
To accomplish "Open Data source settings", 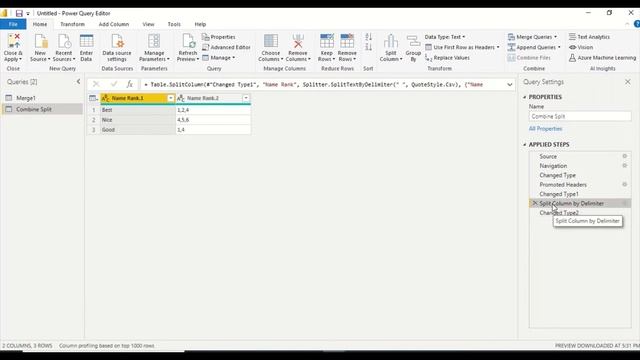I will [117, 48].
